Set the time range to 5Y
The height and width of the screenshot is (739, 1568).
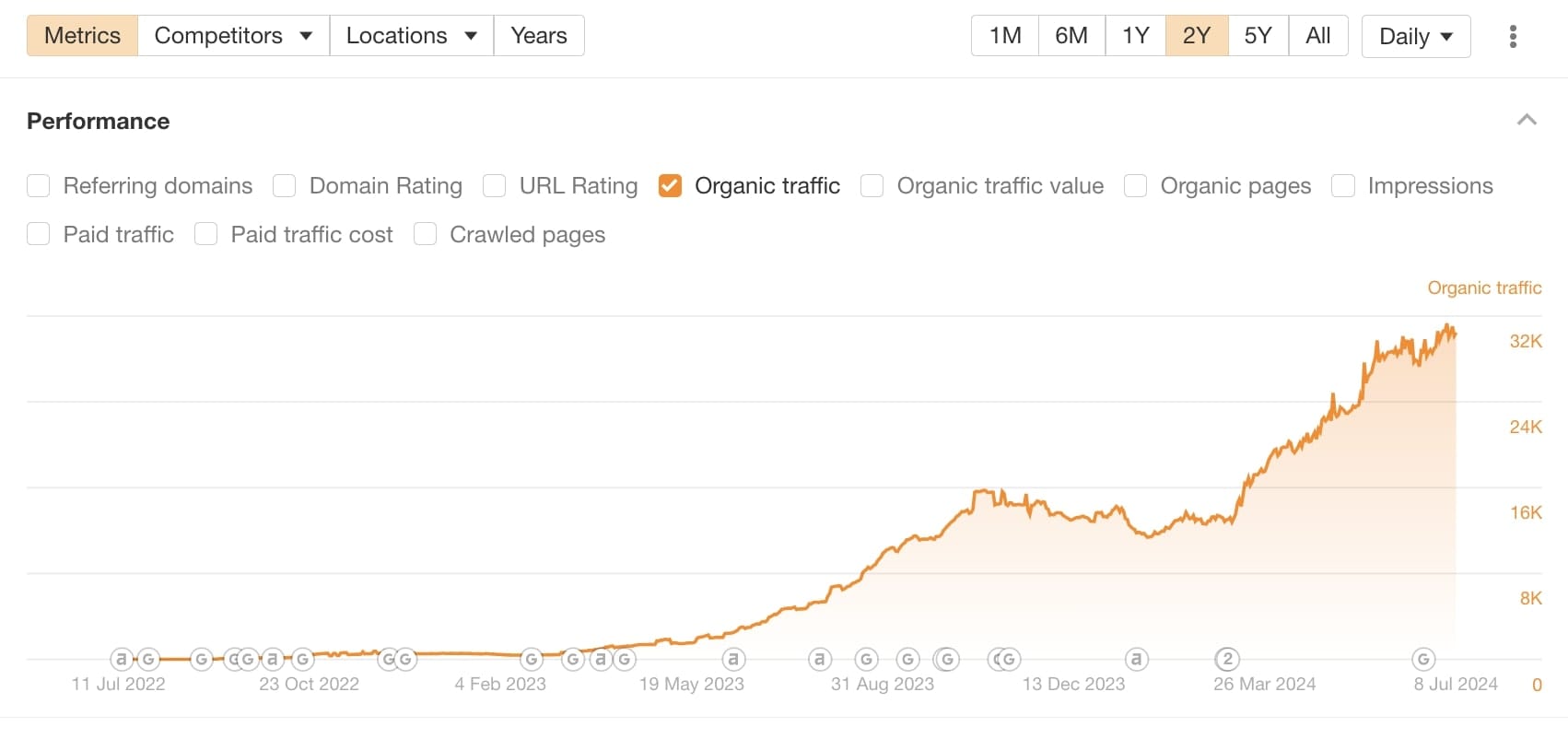[1258, 35]
